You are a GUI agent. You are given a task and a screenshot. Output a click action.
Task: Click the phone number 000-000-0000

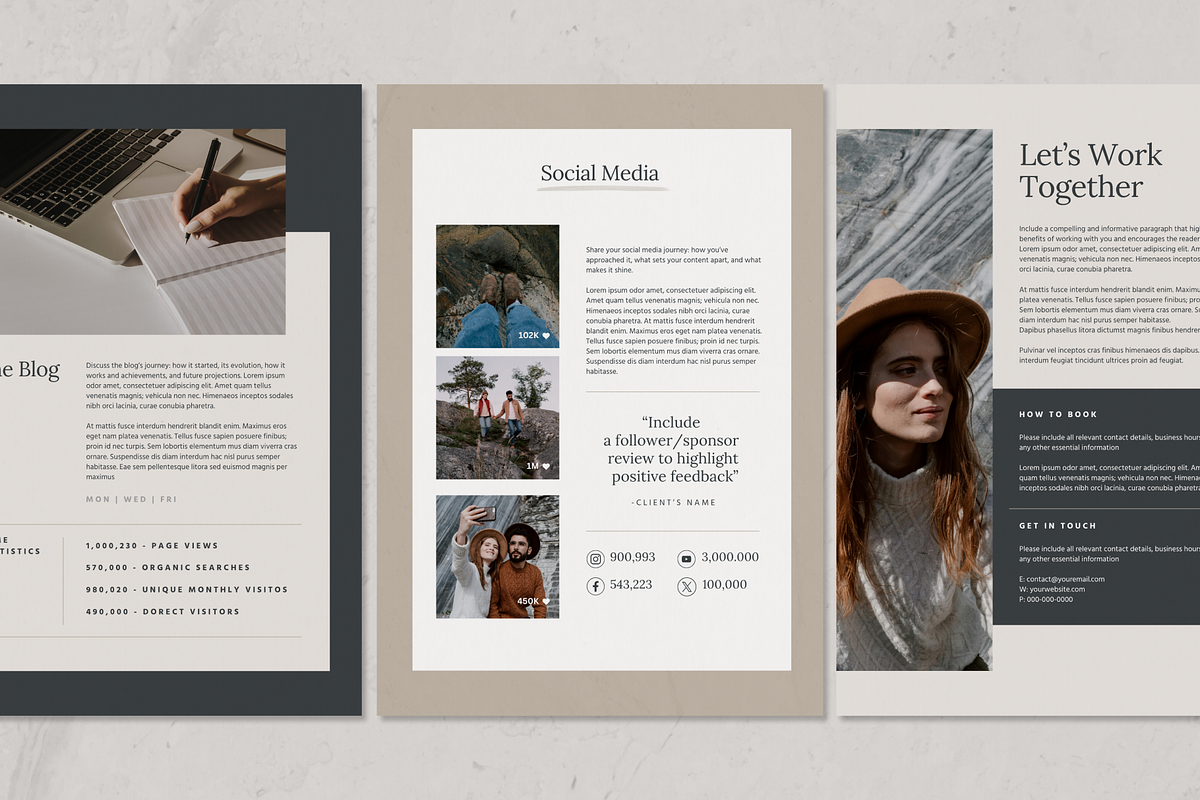(x=1046, y=599)
